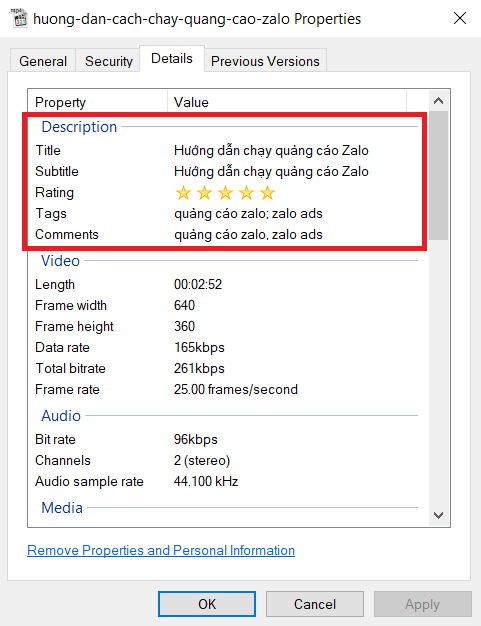Select the Frame rate label

tap(67, 390)
